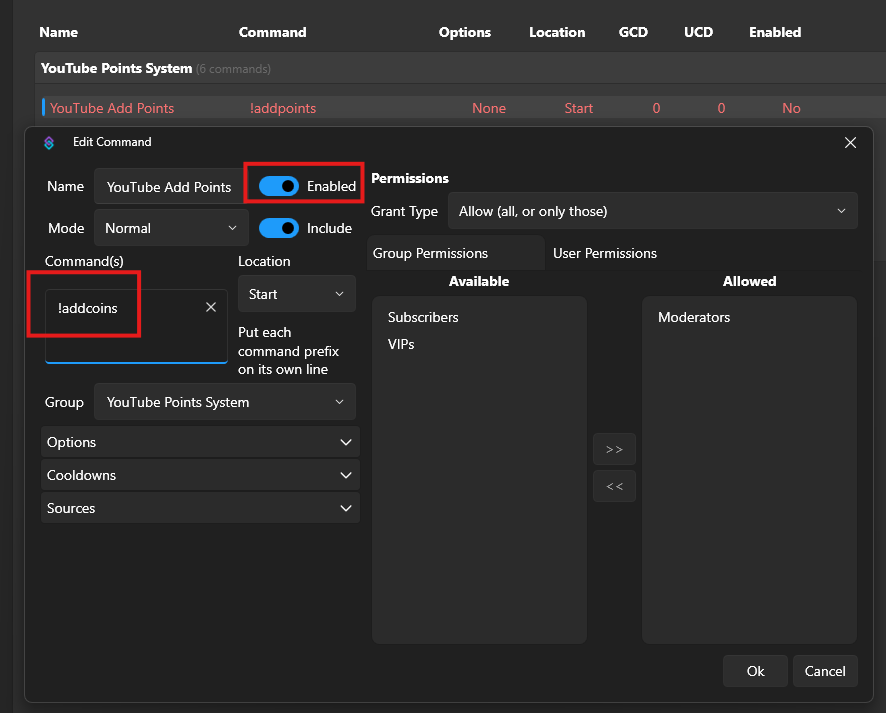Open the Location dropdown showing Start
This screenshot has height=713, width=886.
(296, 294)
